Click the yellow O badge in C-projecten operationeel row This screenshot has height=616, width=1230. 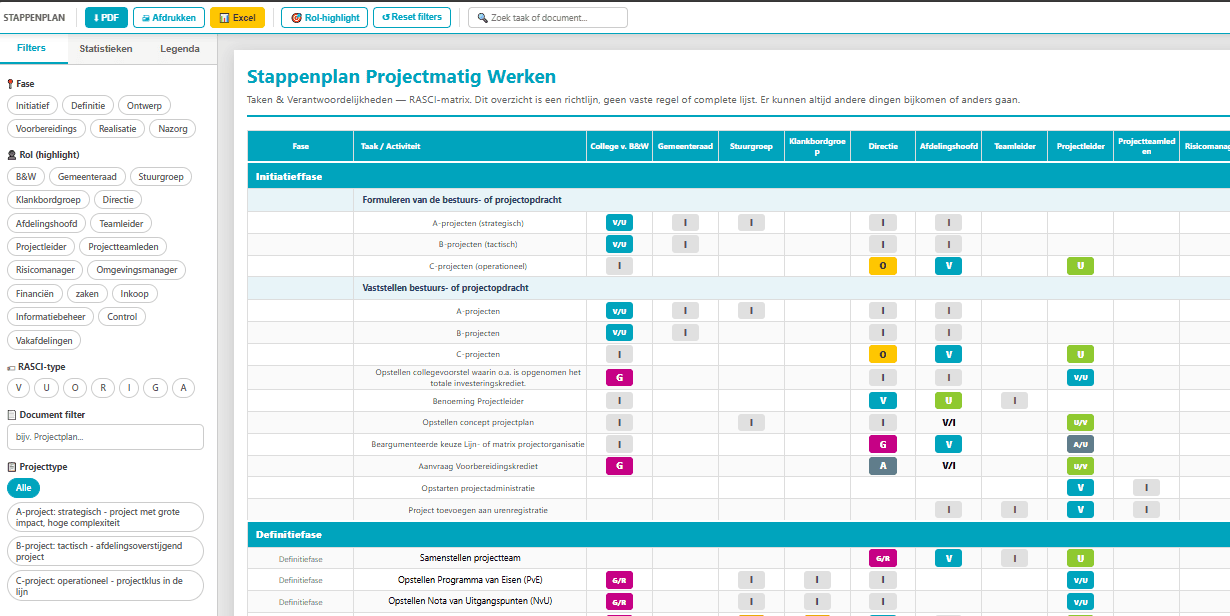coord(882,266)
